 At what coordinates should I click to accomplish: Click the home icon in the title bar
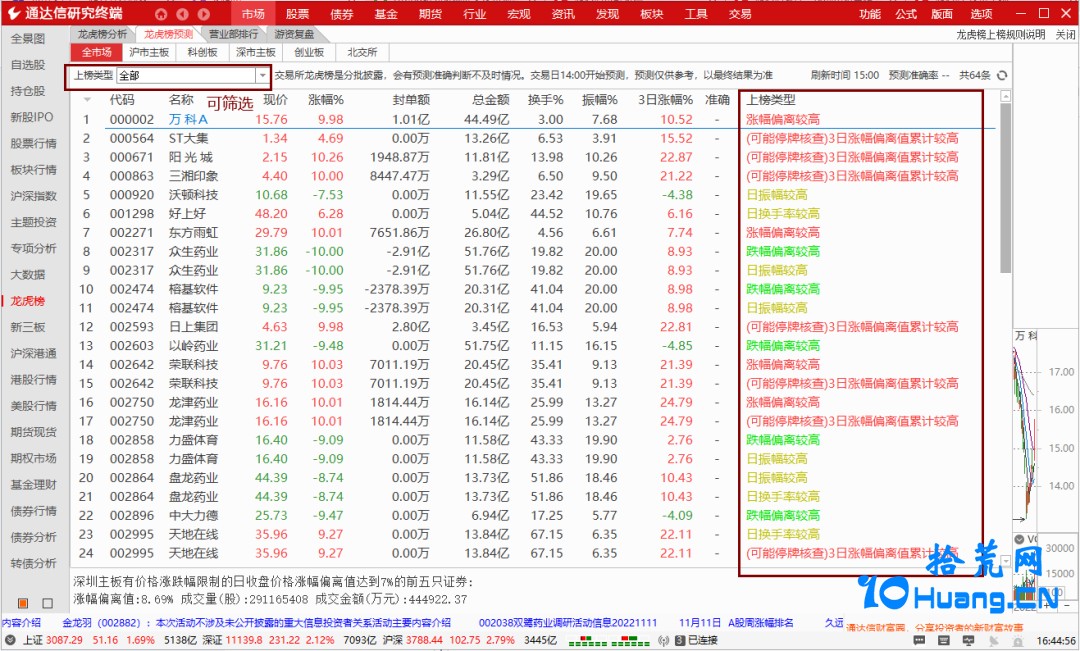[160, 14]
